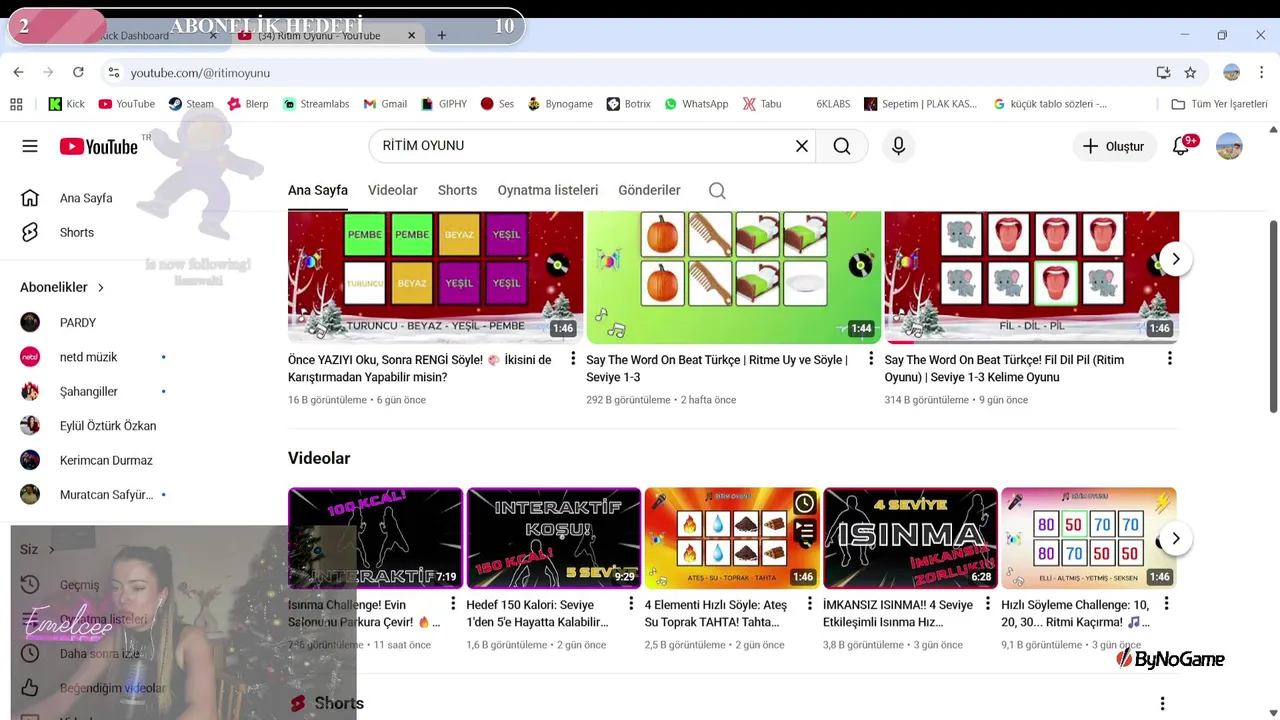Open the Kick bookmark
1280x720 pixels.
(67, 104)
